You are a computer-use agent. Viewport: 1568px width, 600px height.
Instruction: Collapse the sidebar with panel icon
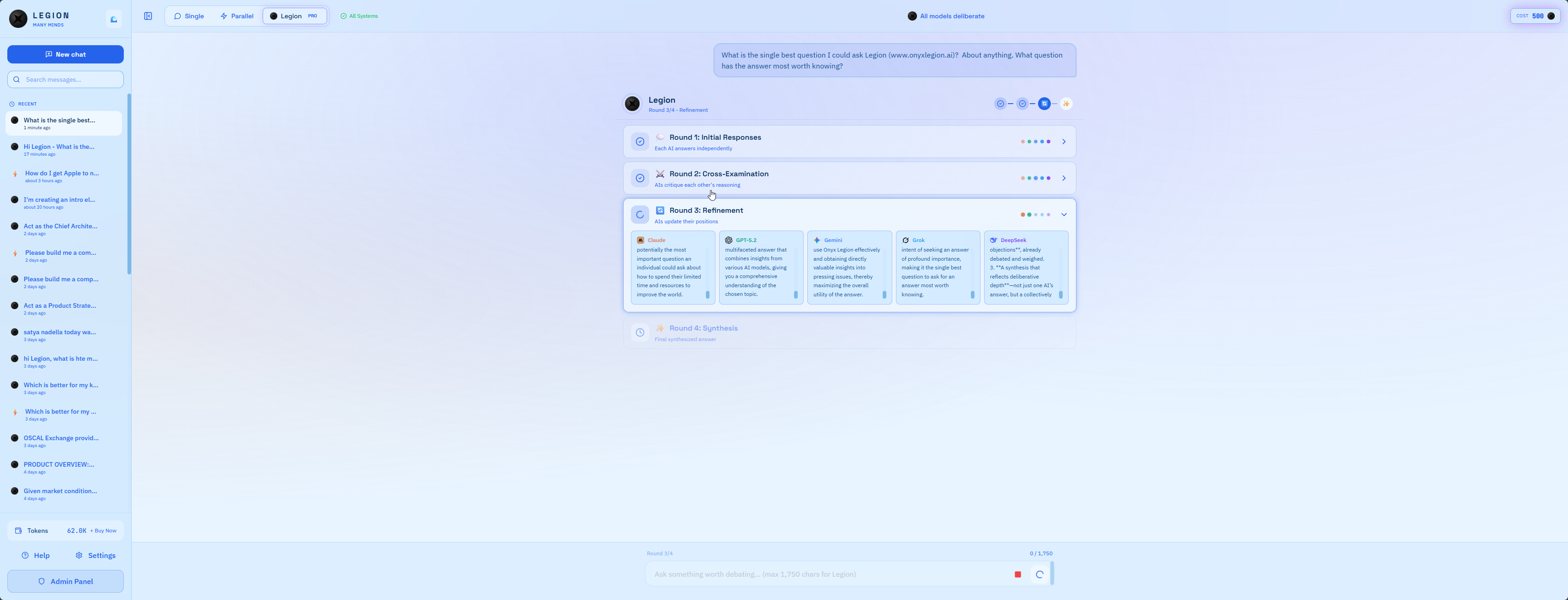coord(148,16)
